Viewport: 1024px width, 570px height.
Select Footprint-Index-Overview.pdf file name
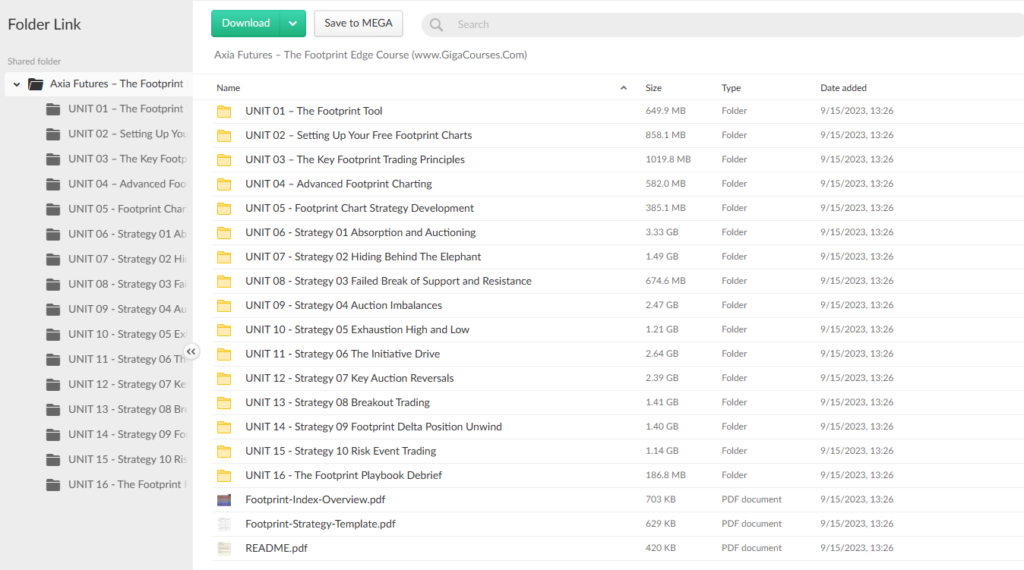coord(315,499)
